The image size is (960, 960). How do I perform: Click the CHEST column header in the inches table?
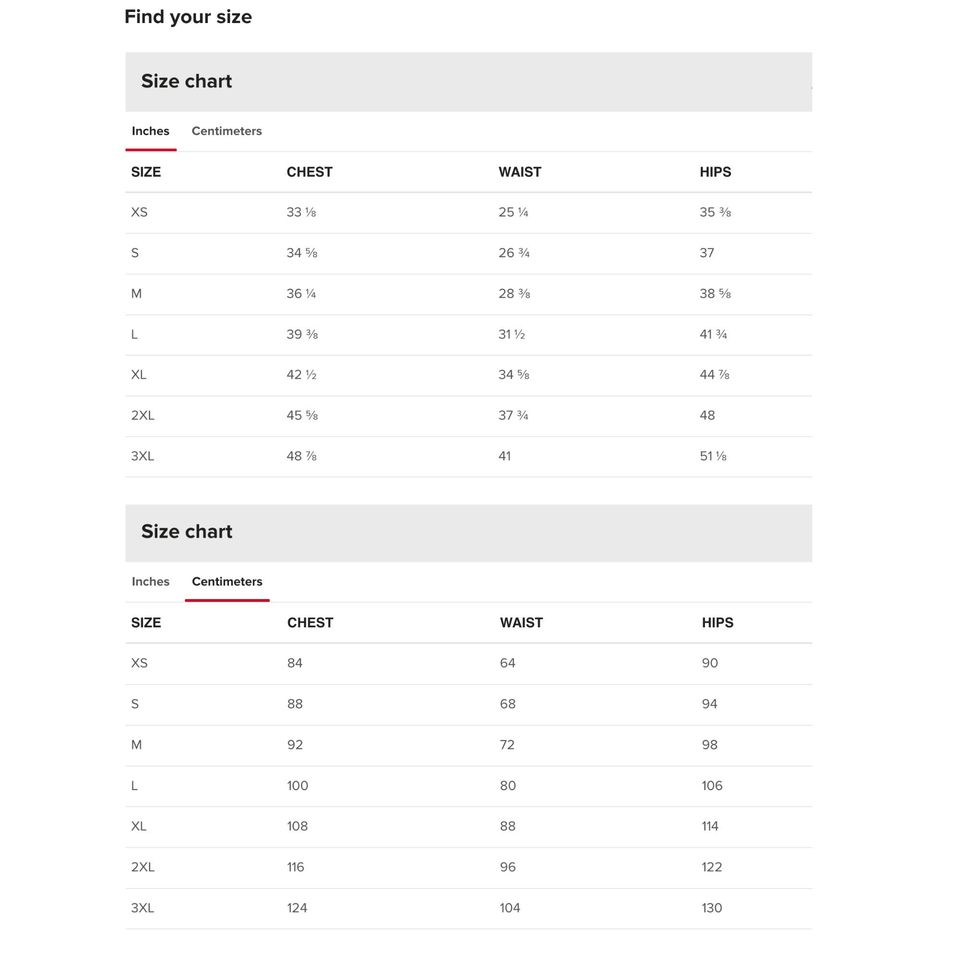click(x=309, y=172)
